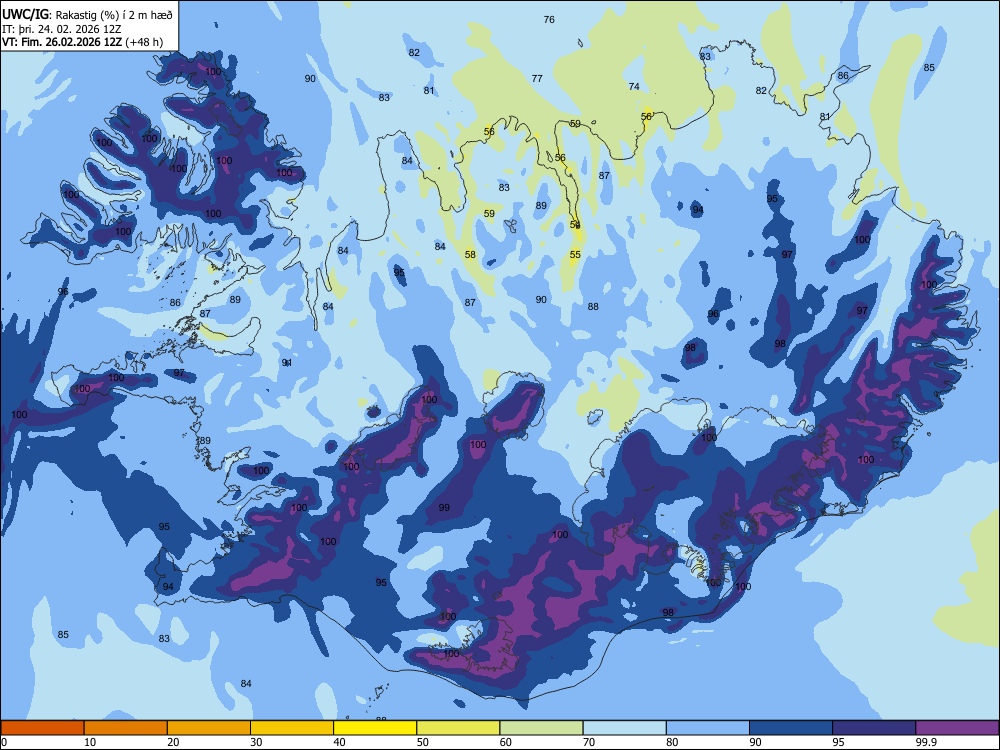
Task: Click the legend tick label '50'
Action: tap(423, 742)
